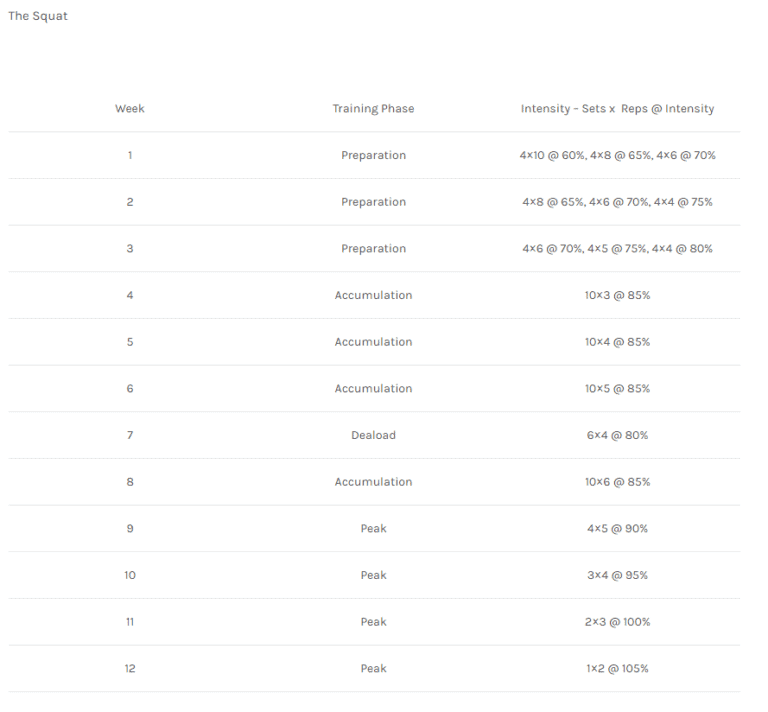768x712 pixels.
Task: Click the "The Squat" heading
Action: 38,16
